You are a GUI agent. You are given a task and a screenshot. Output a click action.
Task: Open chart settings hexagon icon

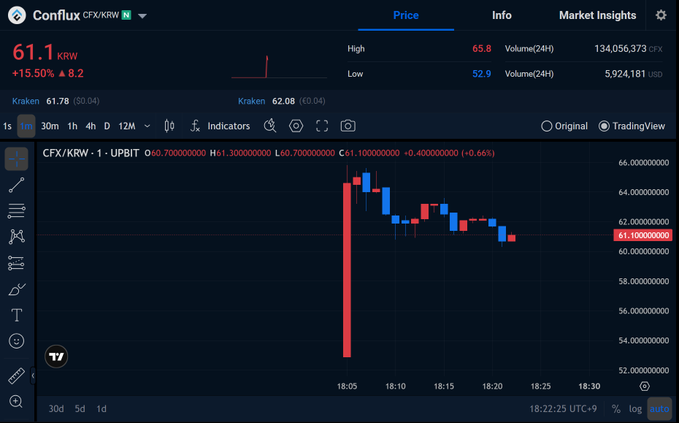296,126
